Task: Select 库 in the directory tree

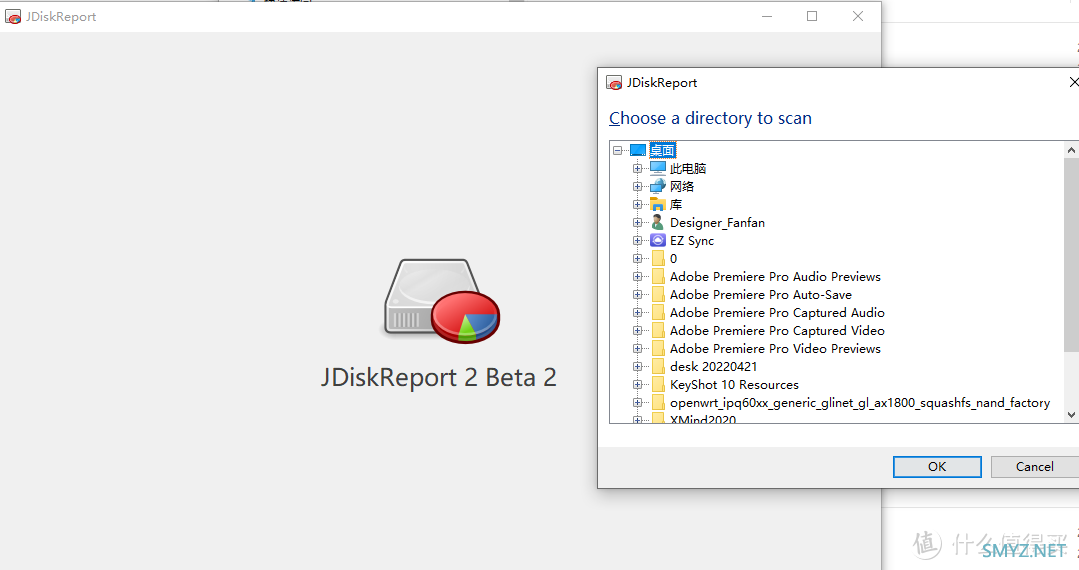Action: coord(676,204)
